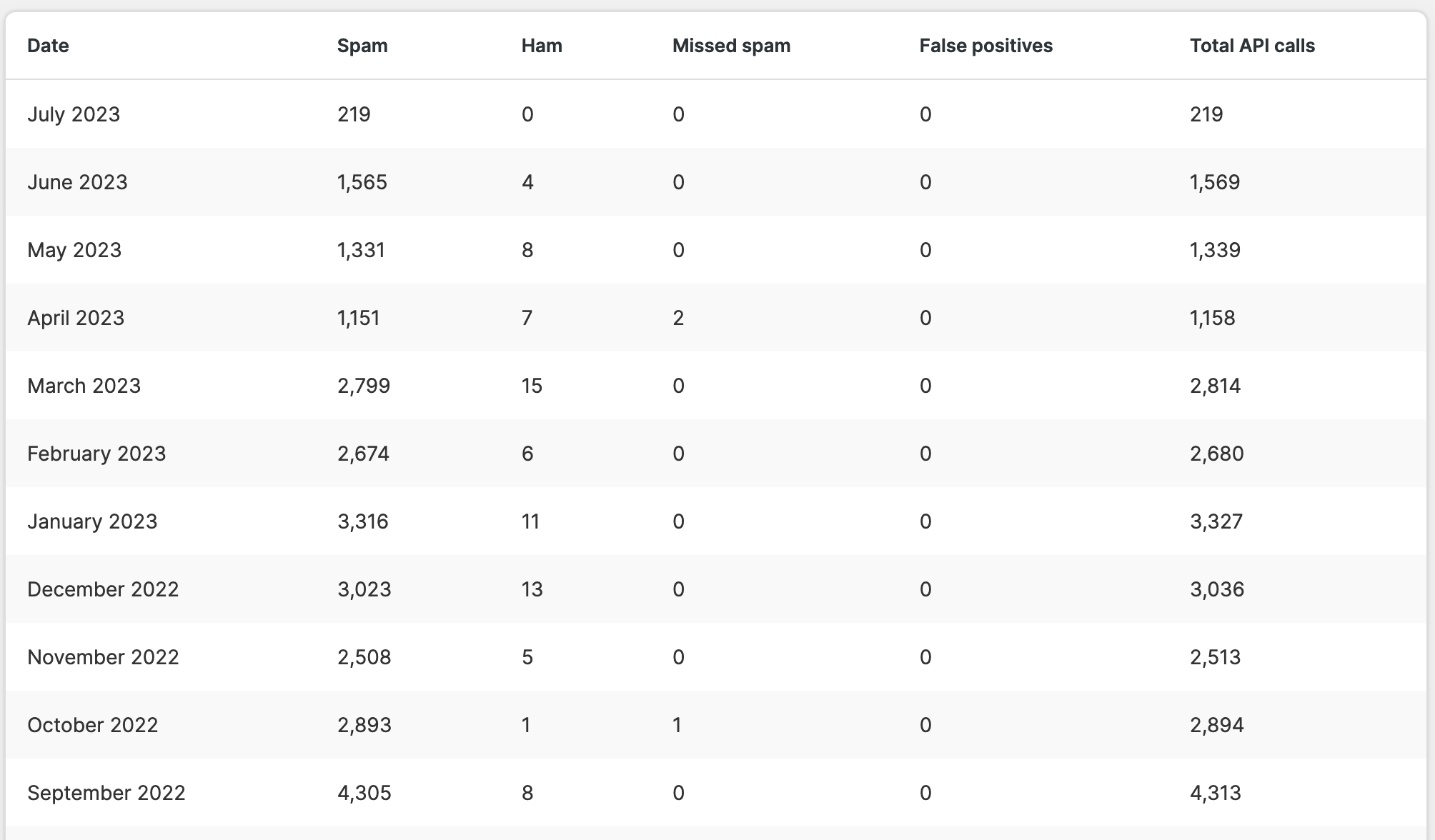Select the June 2023 row date
1435x840 pixels.
click(x=77, y=182)
